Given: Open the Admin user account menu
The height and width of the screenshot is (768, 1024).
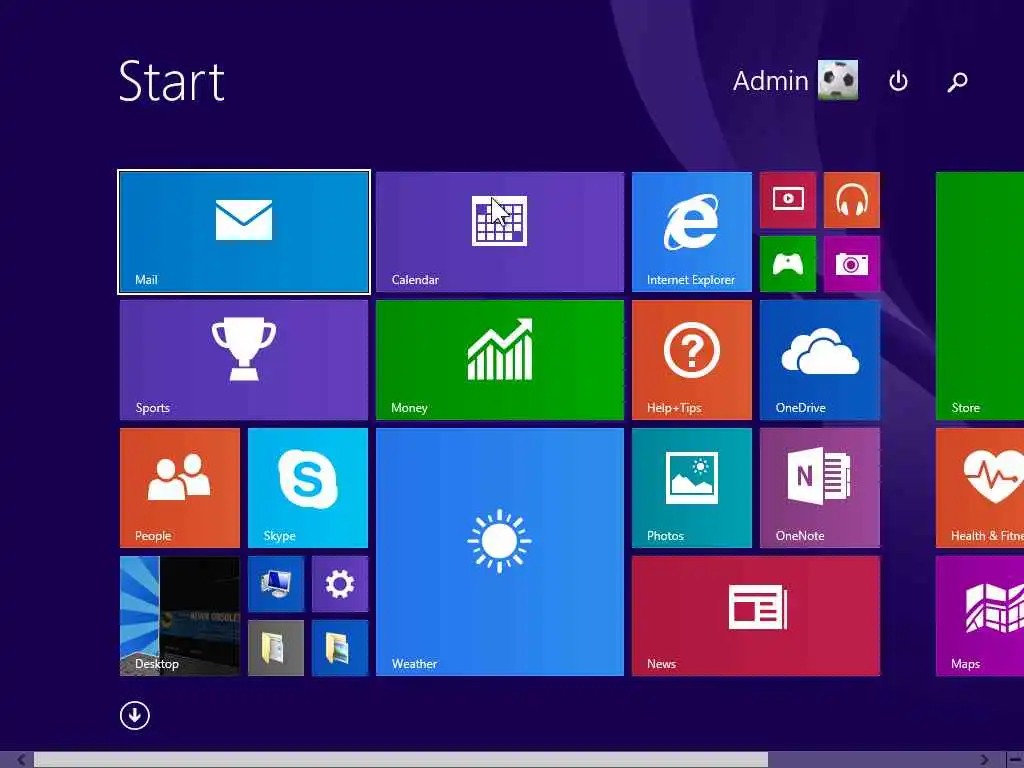Looking at the screenshot, I should 795,80.
